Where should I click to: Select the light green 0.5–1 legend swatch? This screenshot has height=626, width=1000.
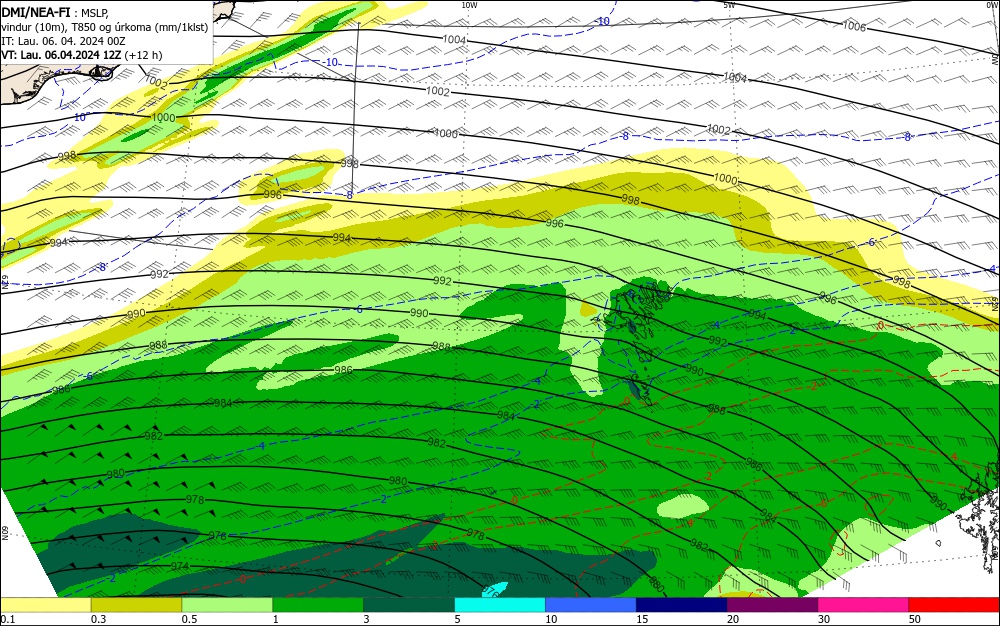[227, 605]
